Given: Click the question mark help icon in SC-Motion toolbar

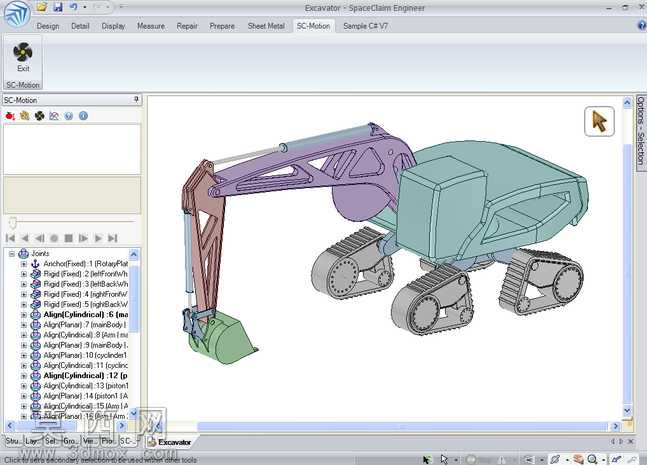Looking at the screenshot, I should click(x=68, y=116).
